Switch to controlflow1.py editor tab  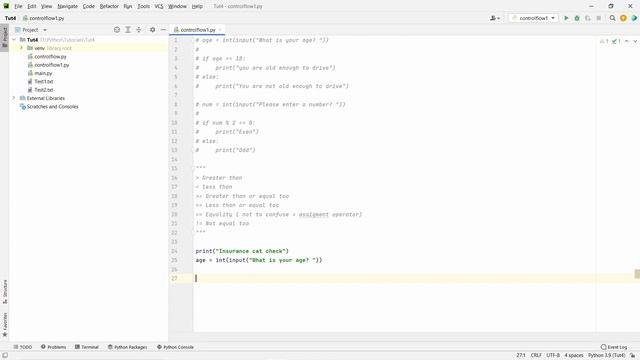197,30
